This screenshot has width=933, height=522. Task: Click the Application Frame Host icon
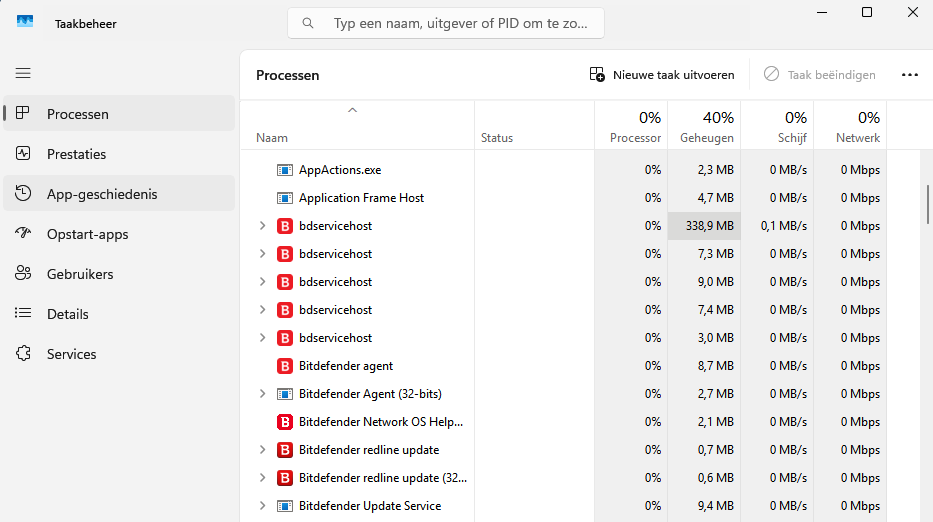[x=285, y=198]
